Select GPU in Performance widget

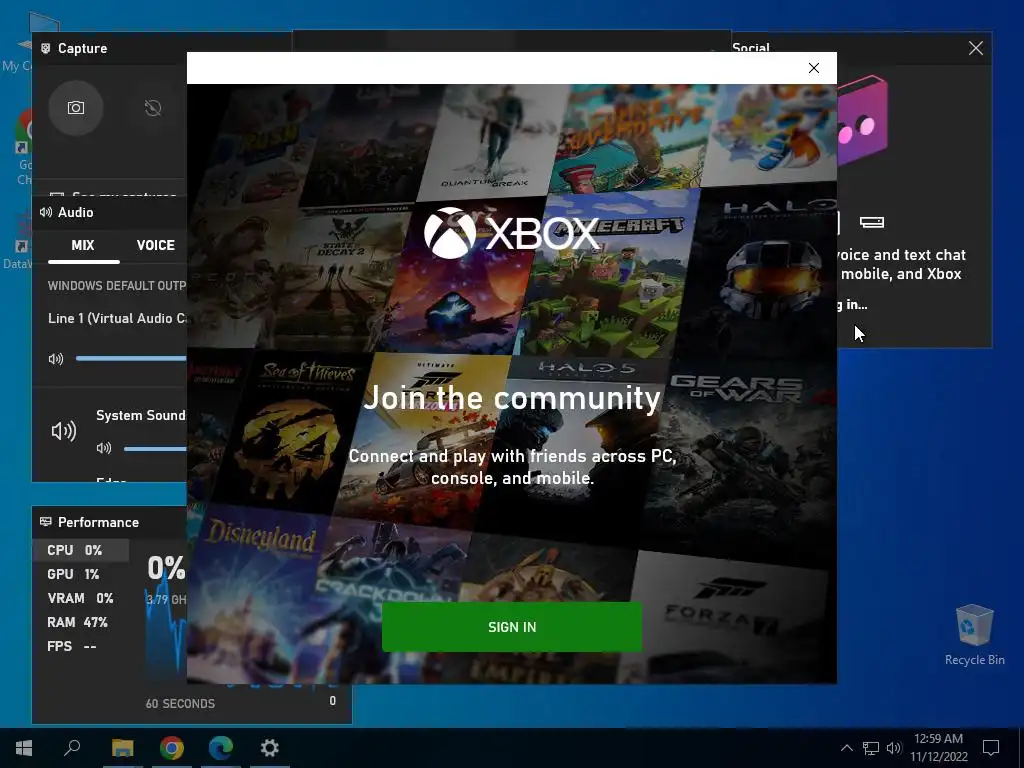[80, 574]
